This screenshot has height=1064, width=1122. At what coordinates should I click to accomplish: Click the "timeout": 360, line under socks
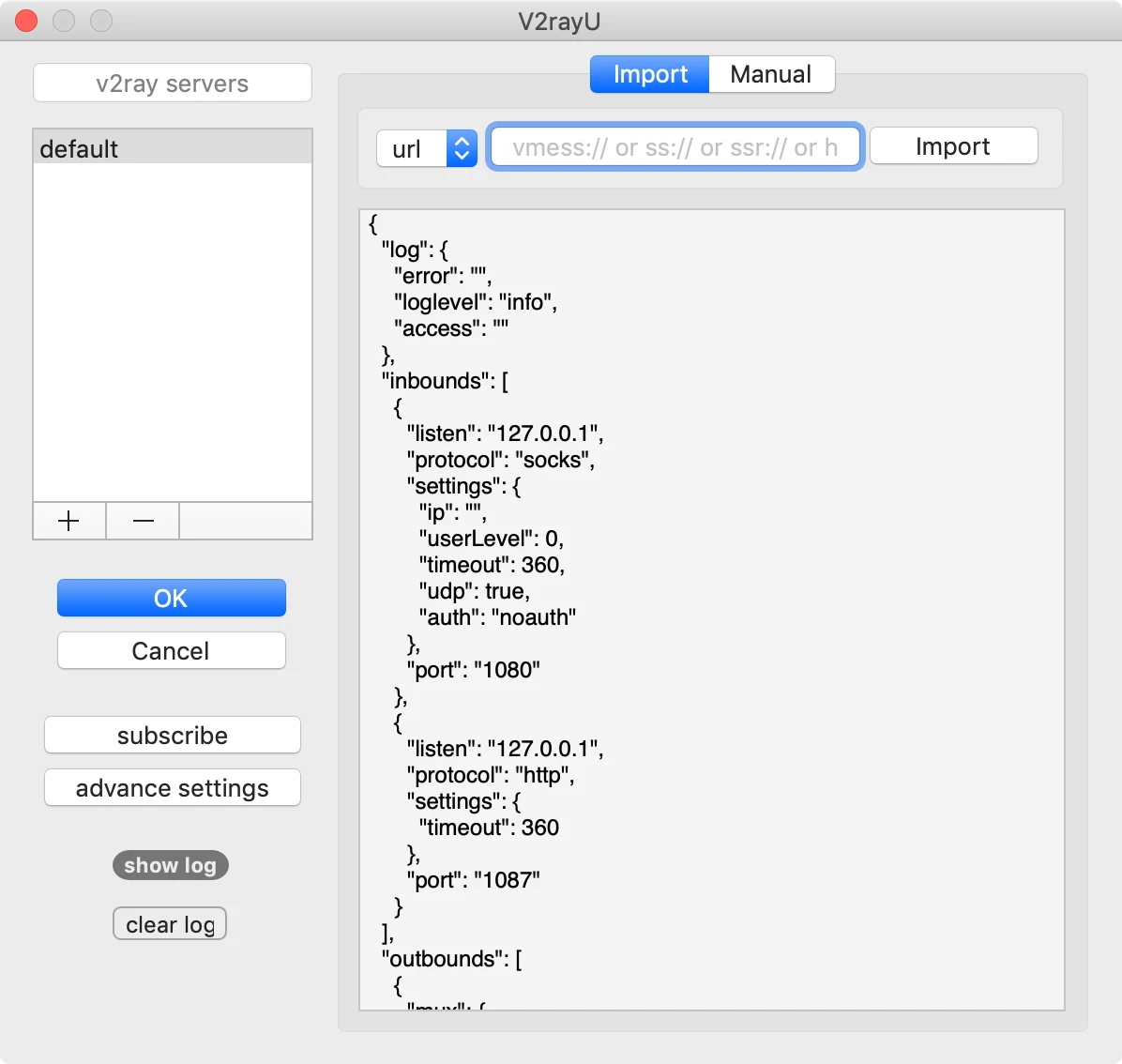coord(492,565)
